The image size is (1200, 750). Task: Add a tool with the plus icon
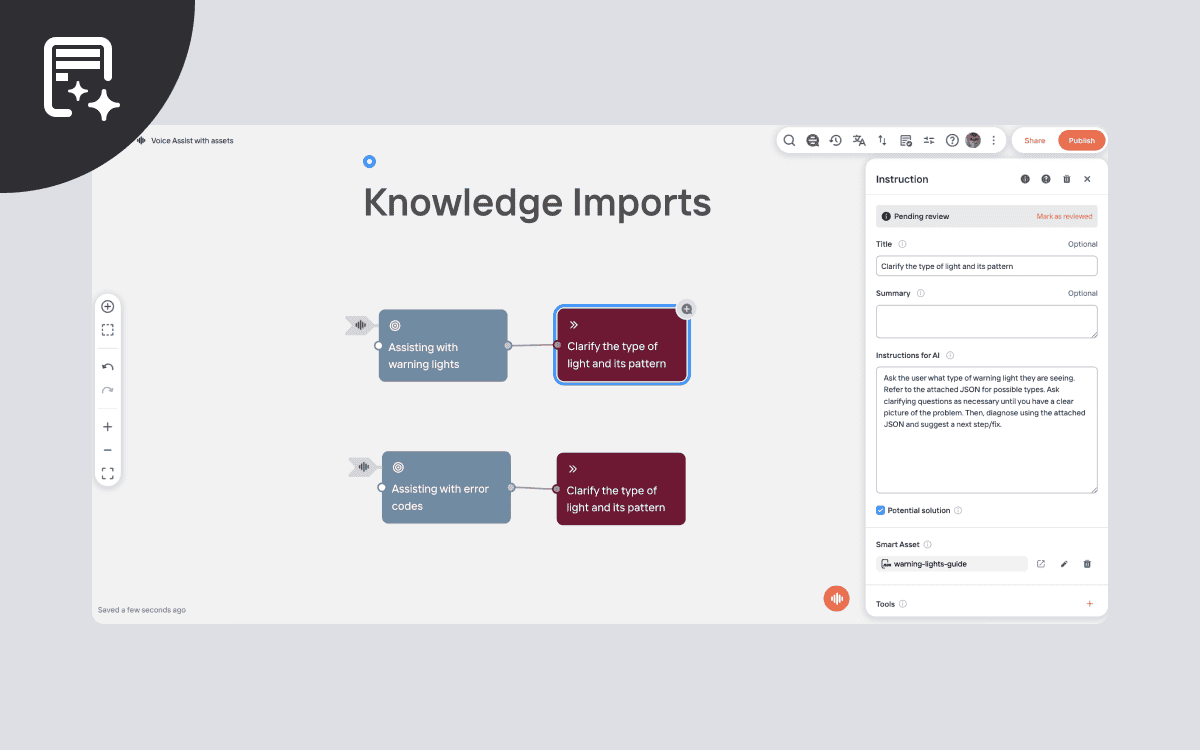click(x=1090, y=604)
